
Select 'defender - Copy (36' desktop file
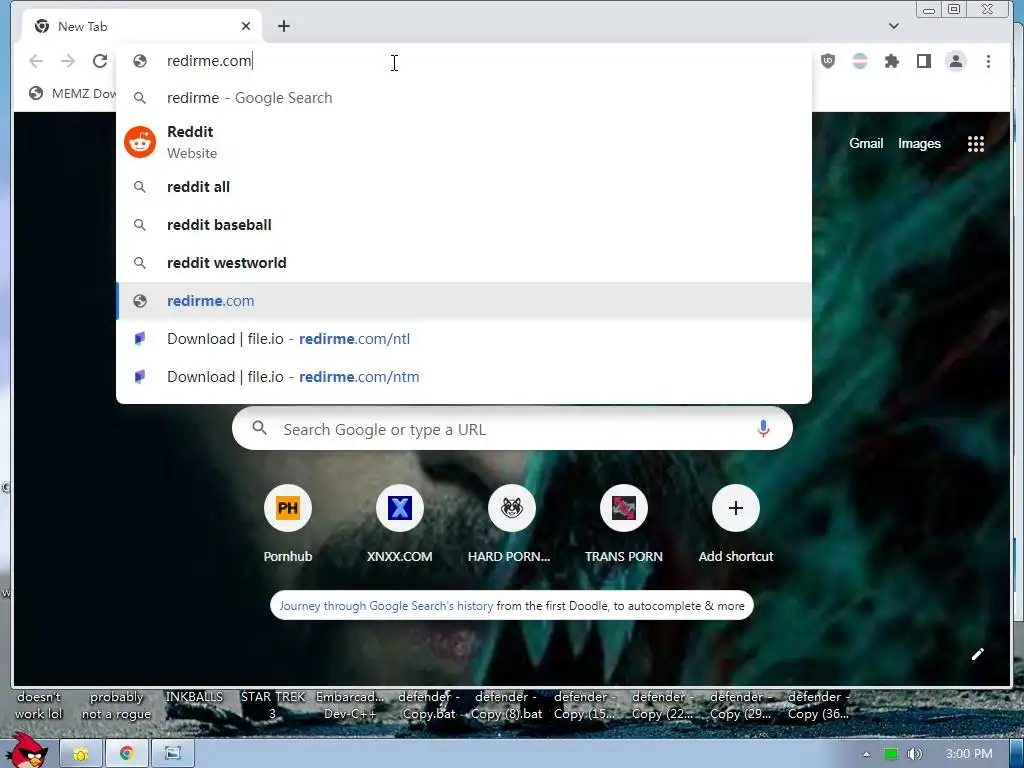tap(818, 705)
